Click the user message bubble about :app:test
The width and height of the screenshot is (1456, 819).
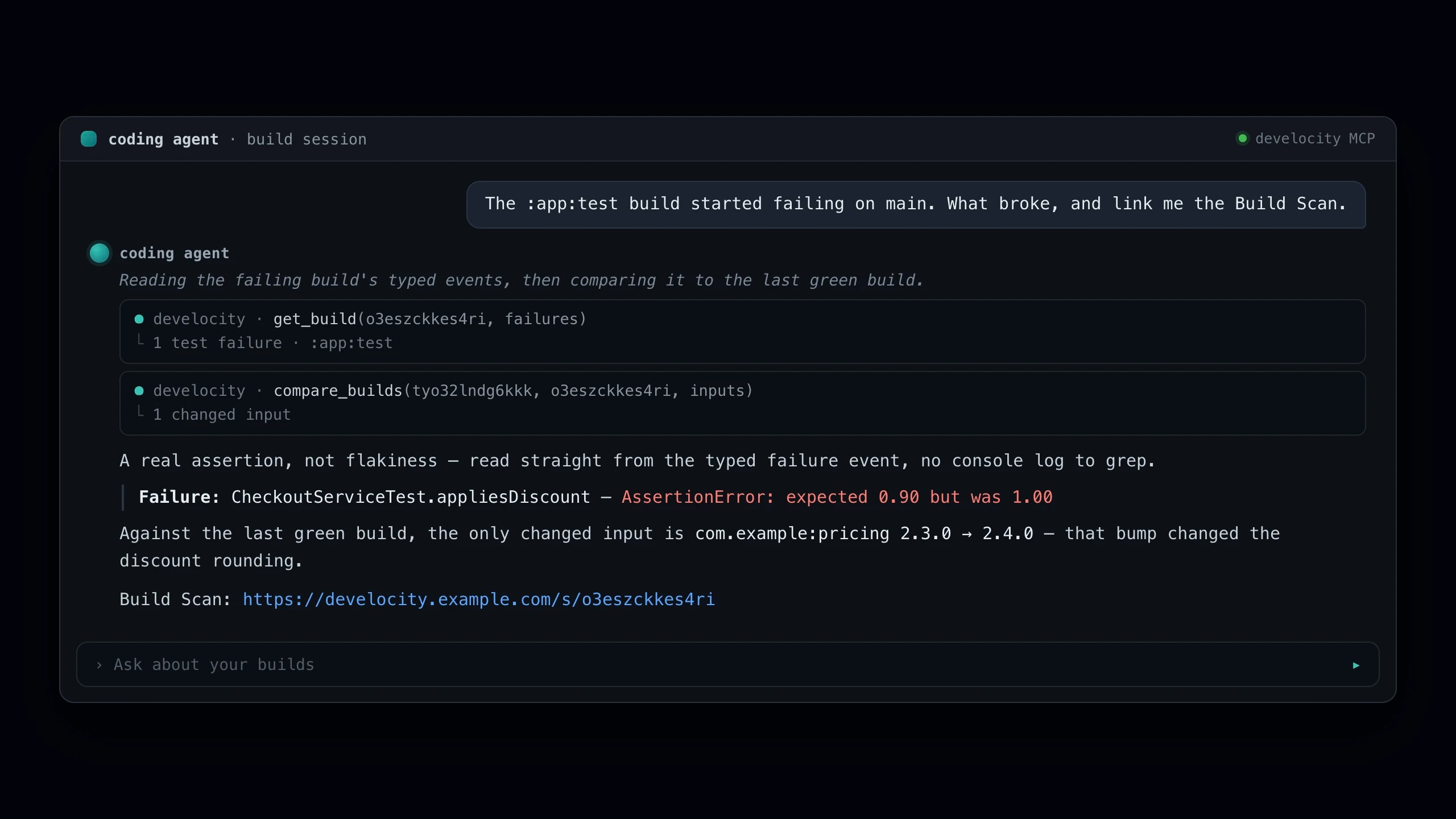click(916, 205)
